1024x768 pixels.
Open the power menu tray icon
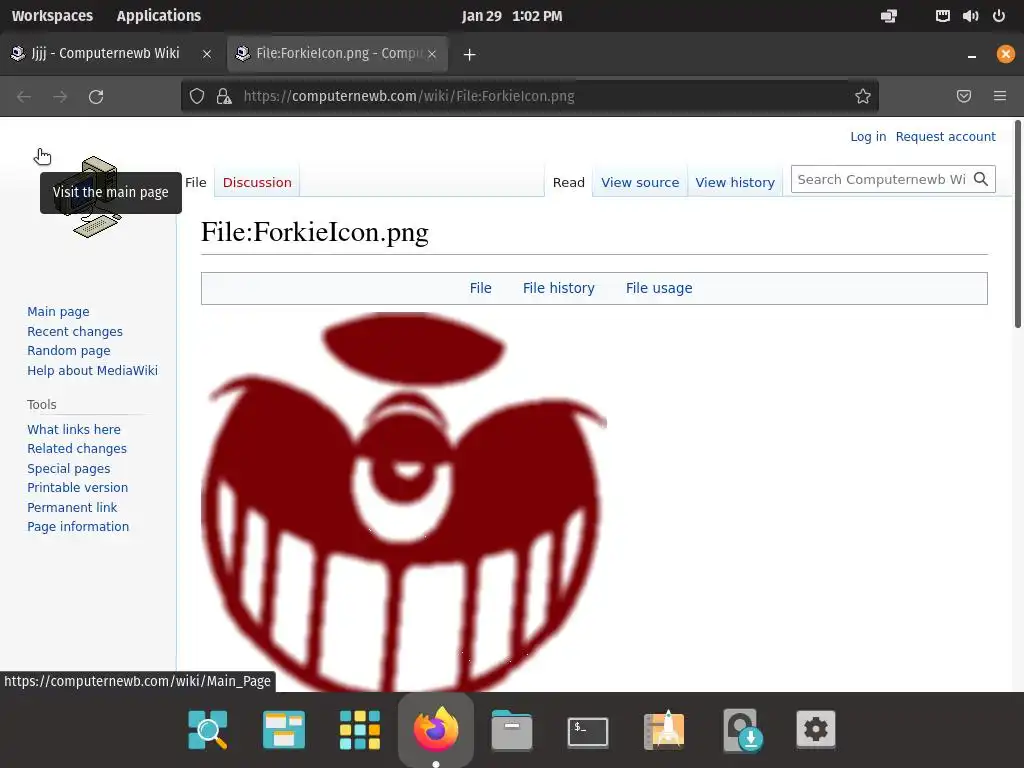click(x=999, y=16)
